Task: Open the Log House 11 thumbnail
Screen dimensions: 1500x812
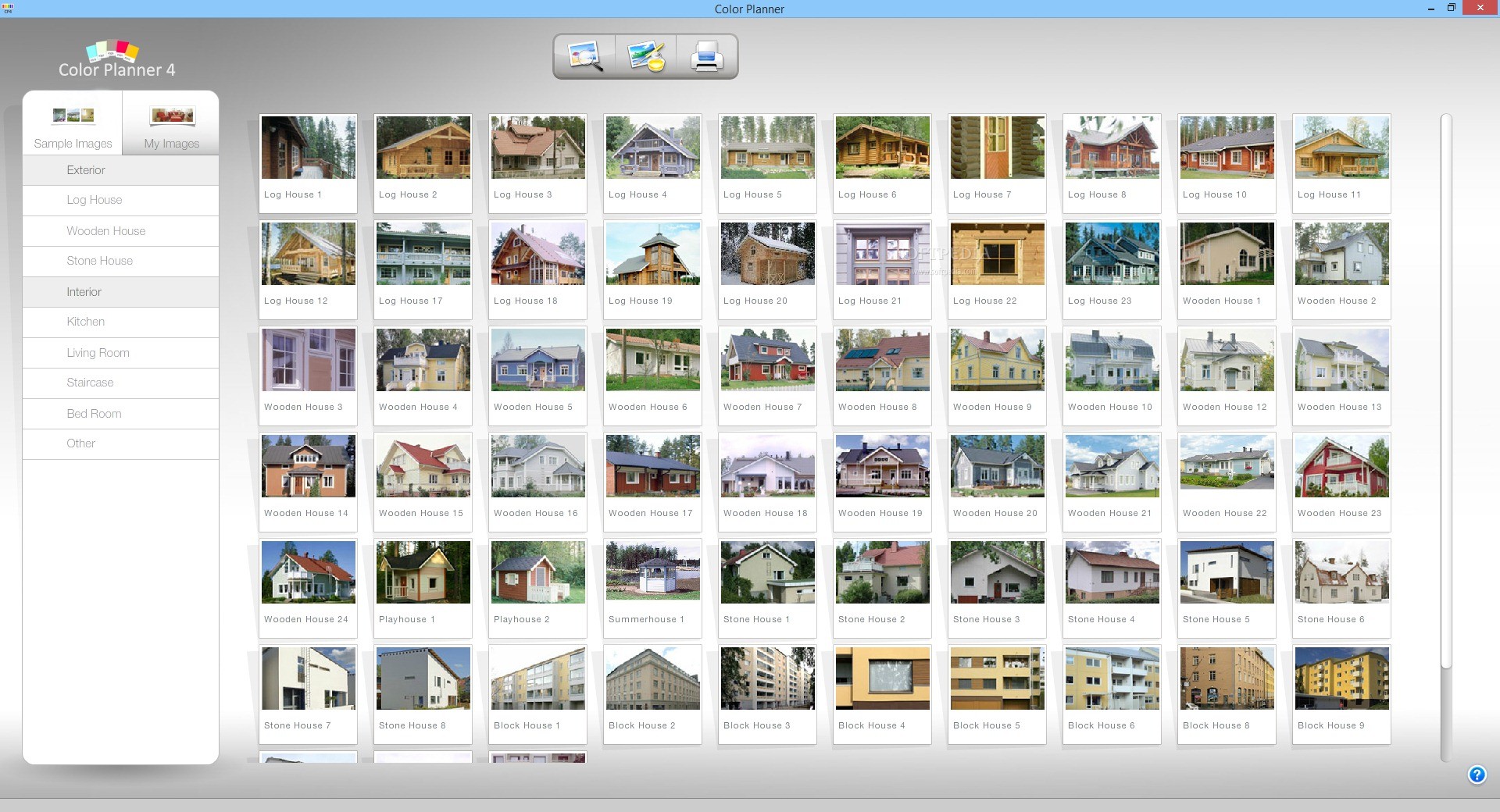Action: [x=1342, y=163]
